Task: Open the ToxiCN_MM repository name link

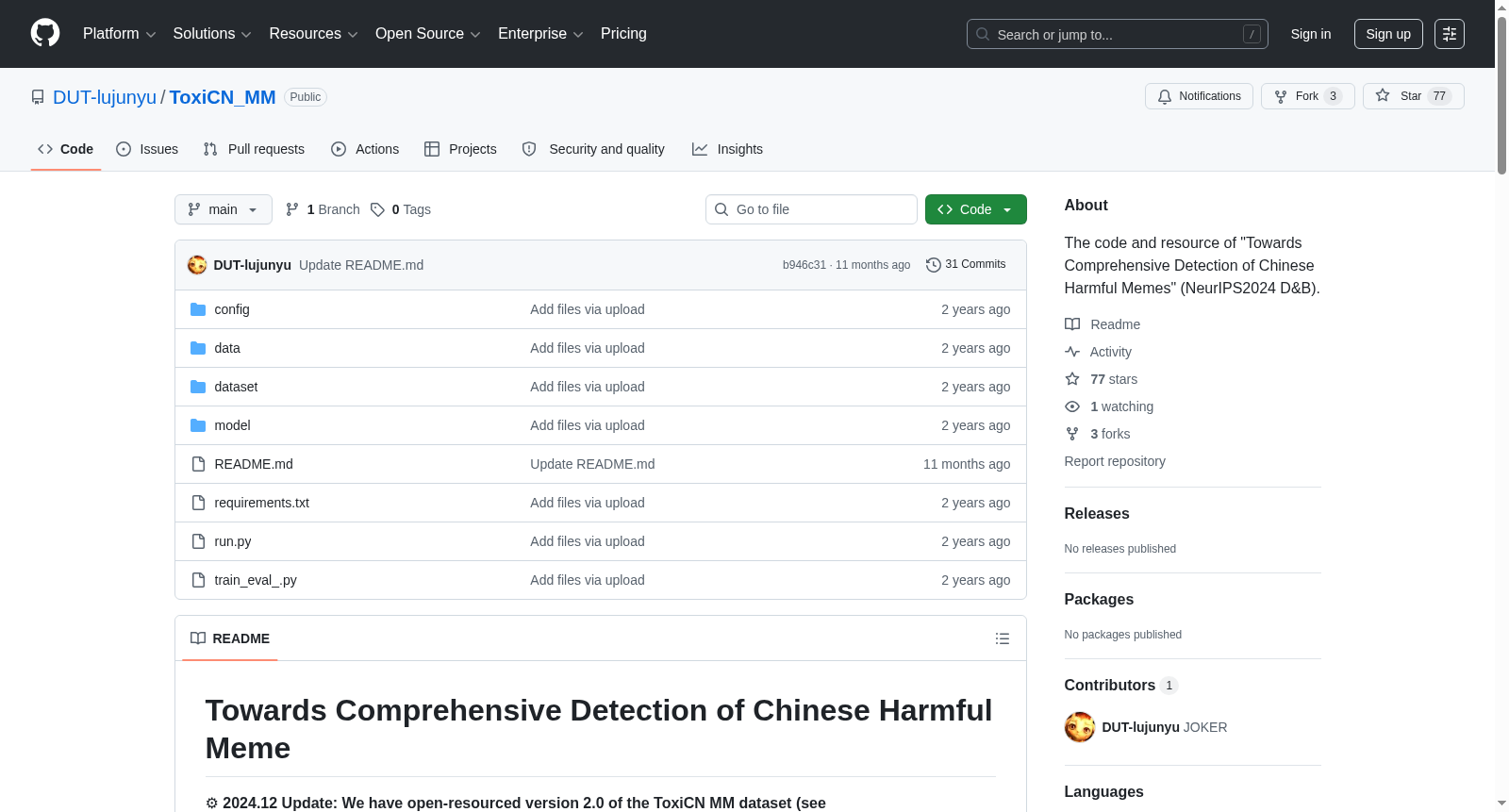Action: [x=223, y=97]
